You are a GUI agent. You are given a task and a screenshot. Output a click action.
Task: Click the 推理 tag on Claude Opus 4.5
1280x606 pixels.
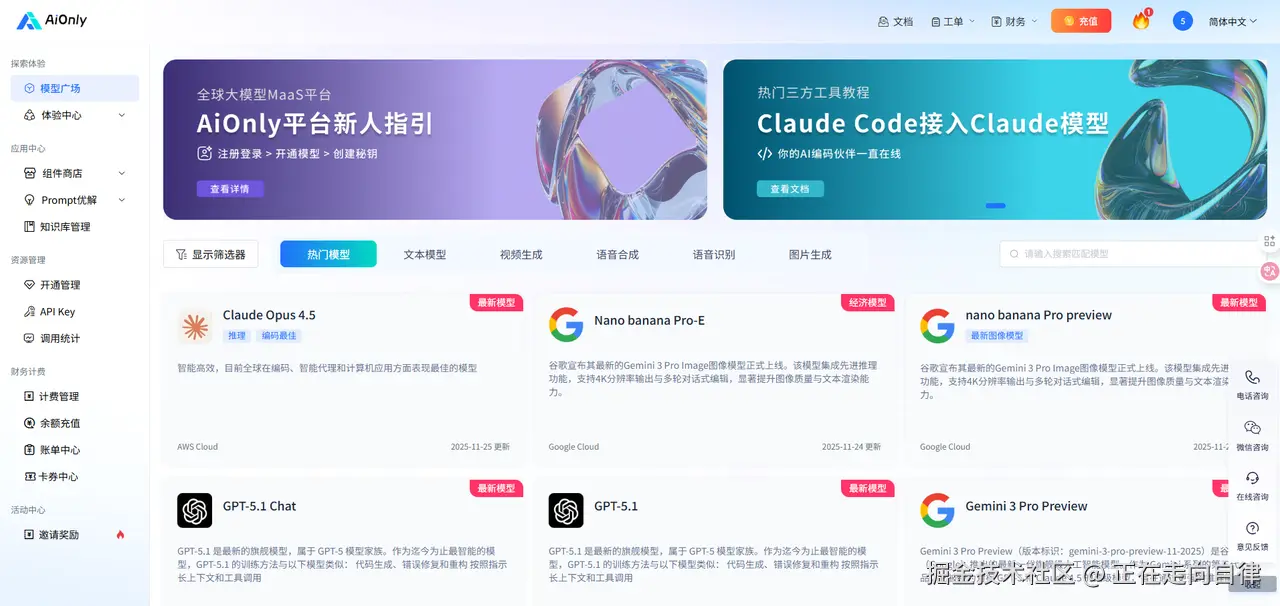pyautogui.click(x=236, y=336)
